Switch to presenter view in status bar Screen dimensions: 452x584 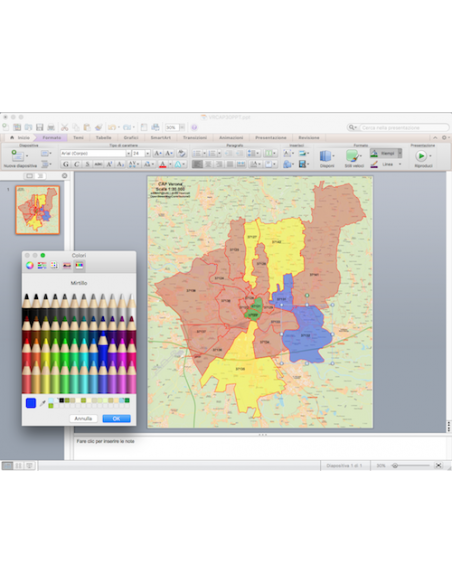[29, 466]
